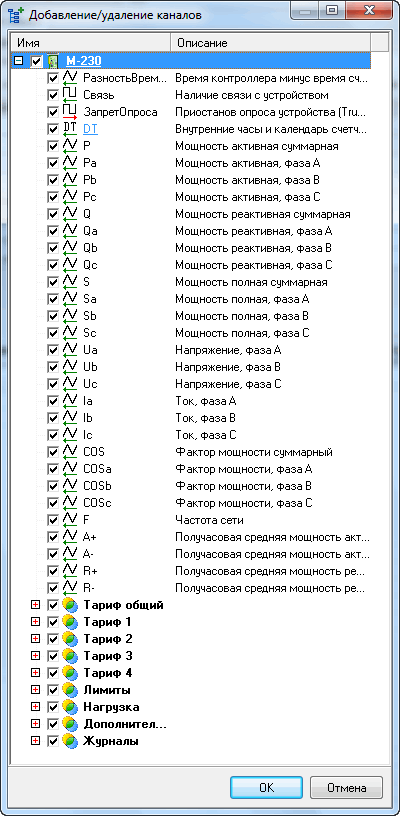Image resolution: width=400 pixels, height=816 pixels.
Task: Expand the Нагрузка group
Action: [x=35, y=707]
